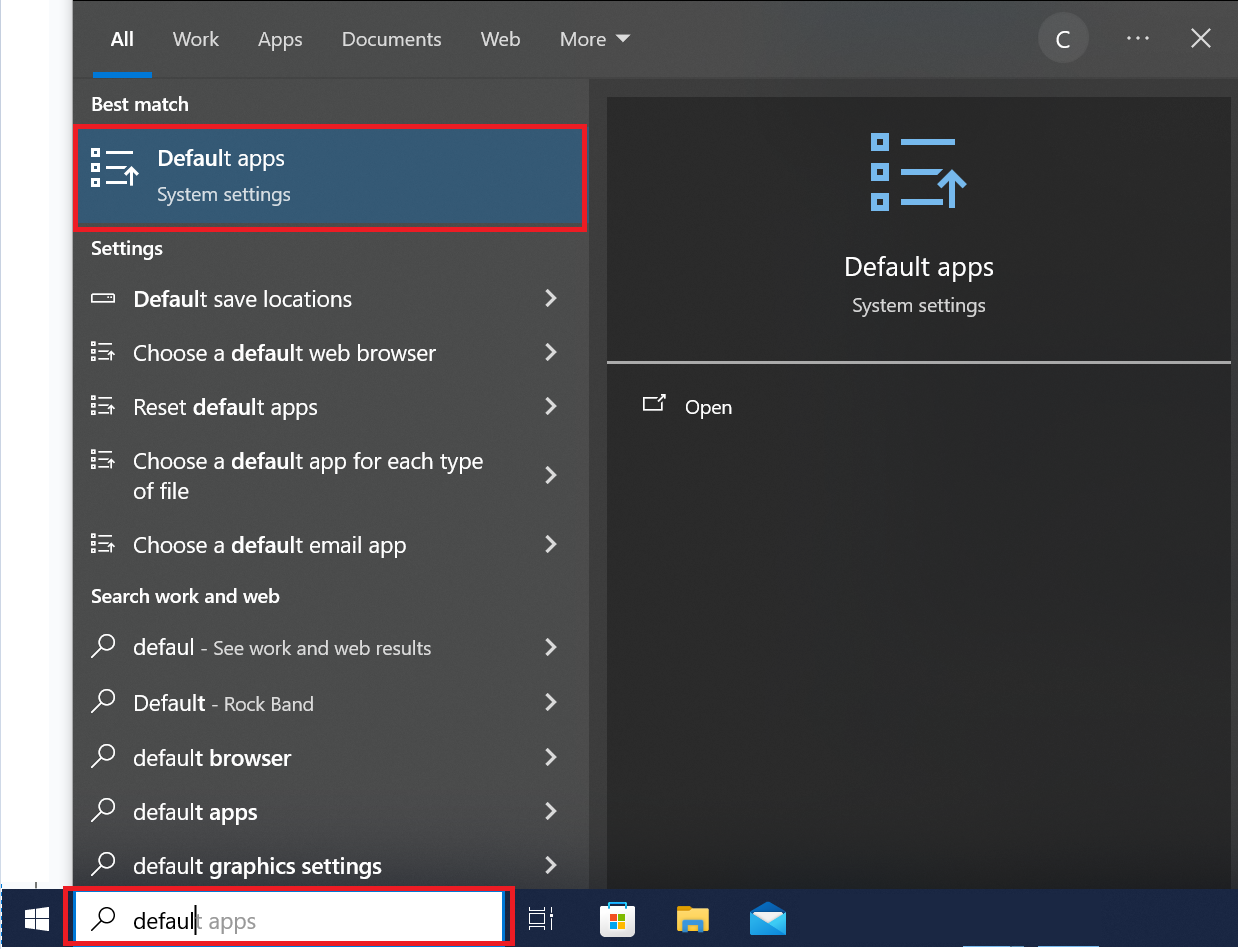Switch to the Apps tab
The image size is (1240, 949).
[280, 39]
